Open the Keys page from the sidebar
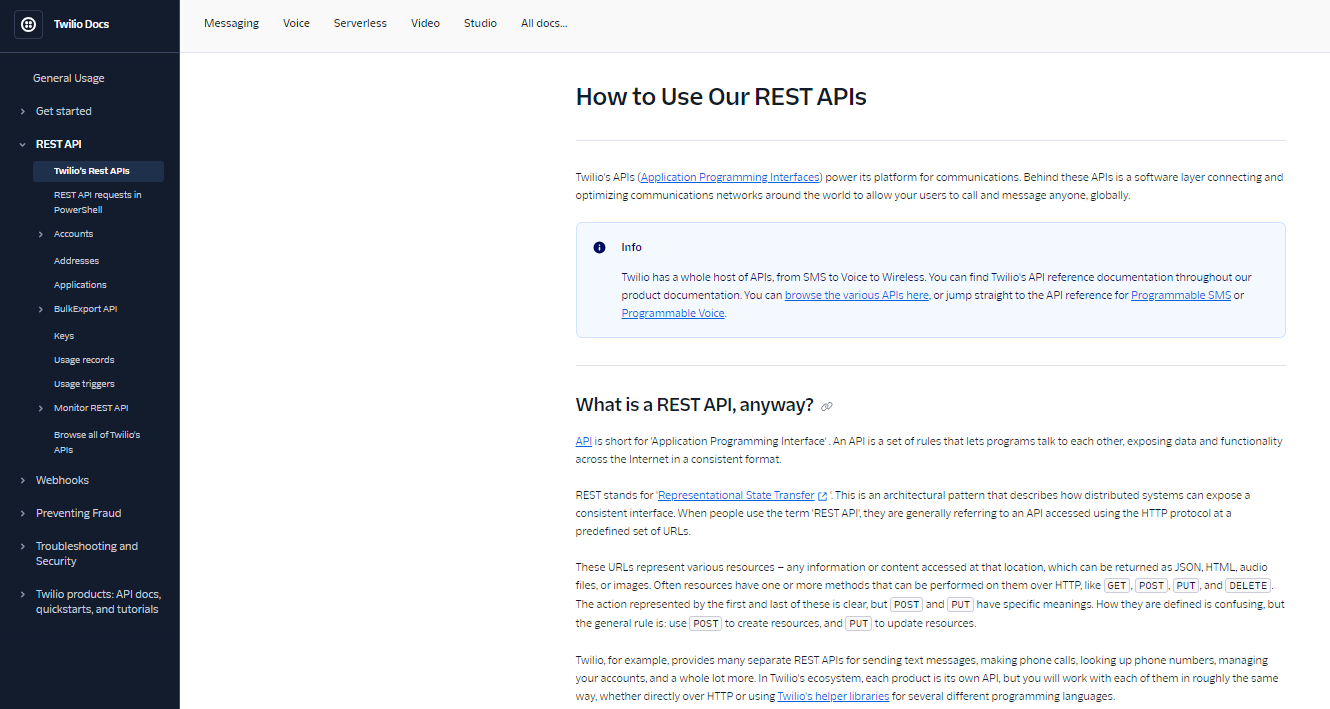Screen dimensions: 1330x709 [x=63, y=335]
